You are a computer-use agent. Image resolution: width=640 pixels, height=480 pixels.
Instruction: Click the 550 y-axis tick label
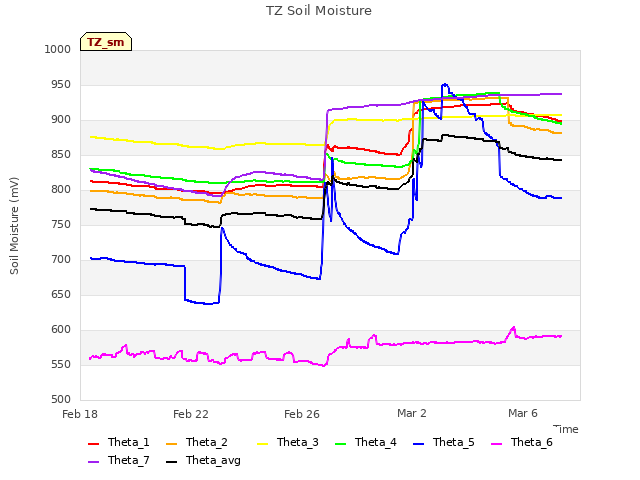[61, 364]
